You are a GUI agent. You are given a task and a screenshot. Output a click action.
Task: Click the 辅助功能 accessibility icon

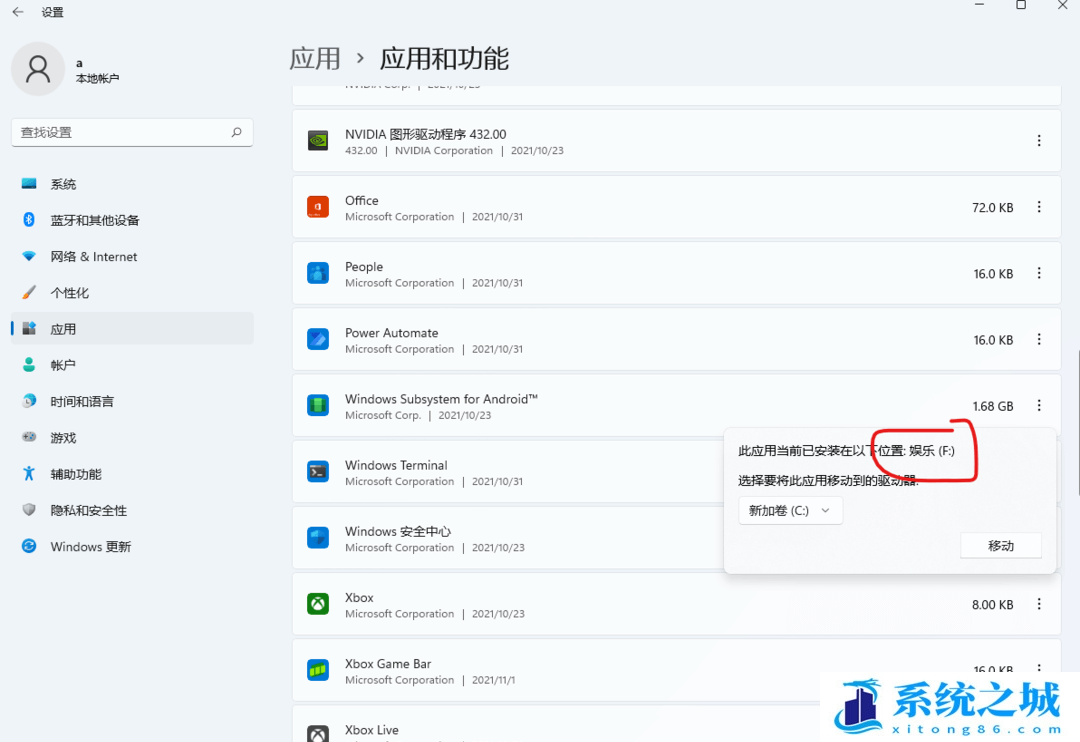[x=29, y=473]
